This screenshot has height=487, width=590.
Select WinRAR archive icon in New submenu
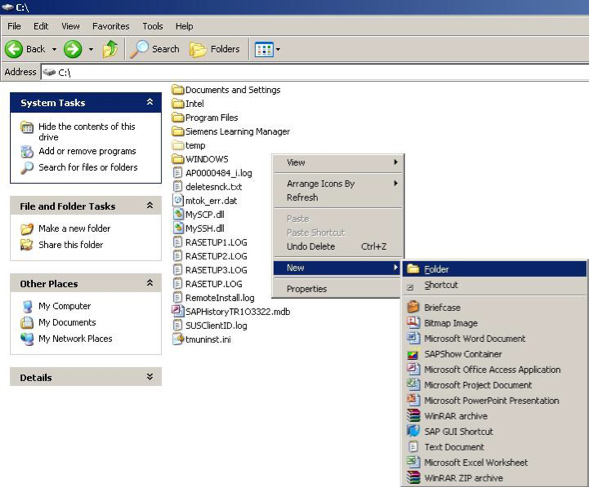[x=413, y=416]
